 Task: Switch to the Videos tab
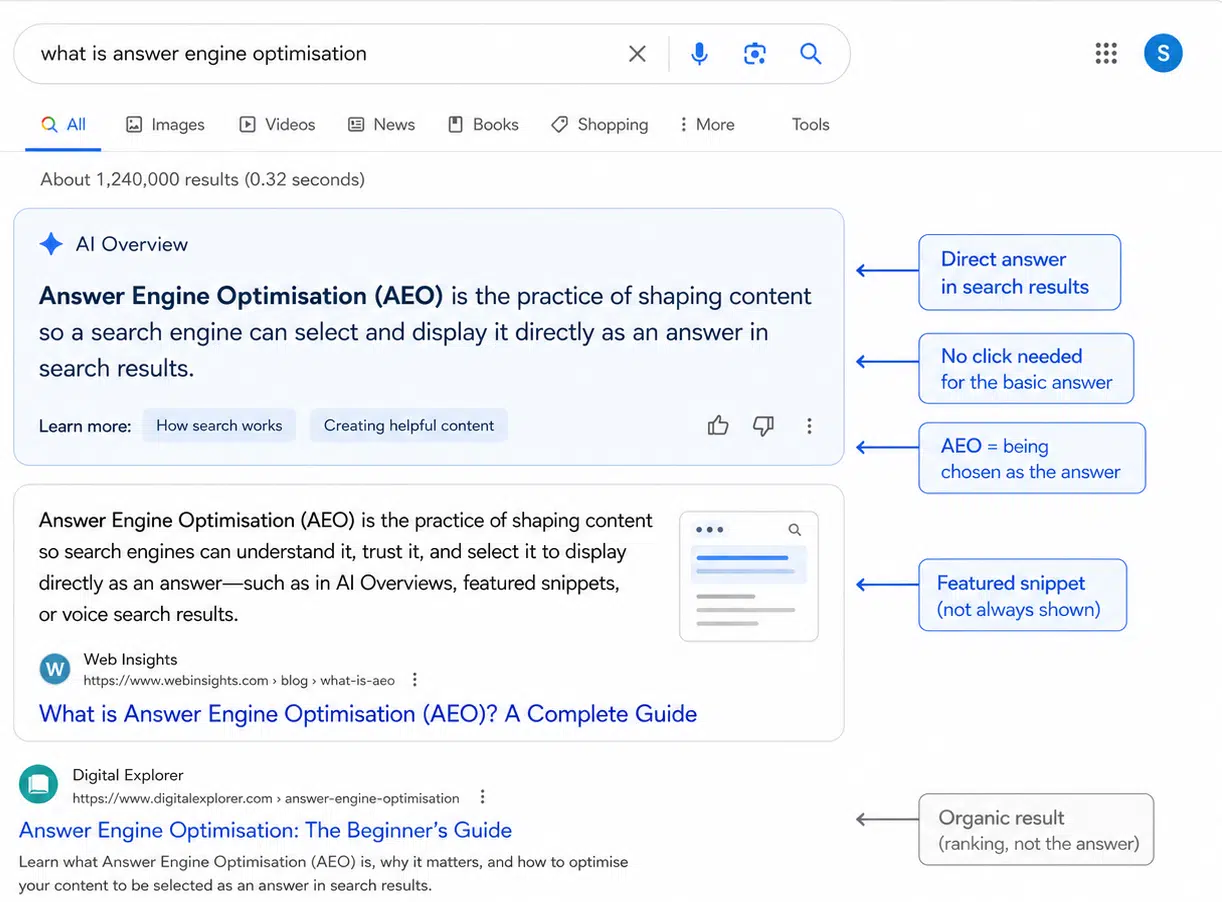pos(277,125)
